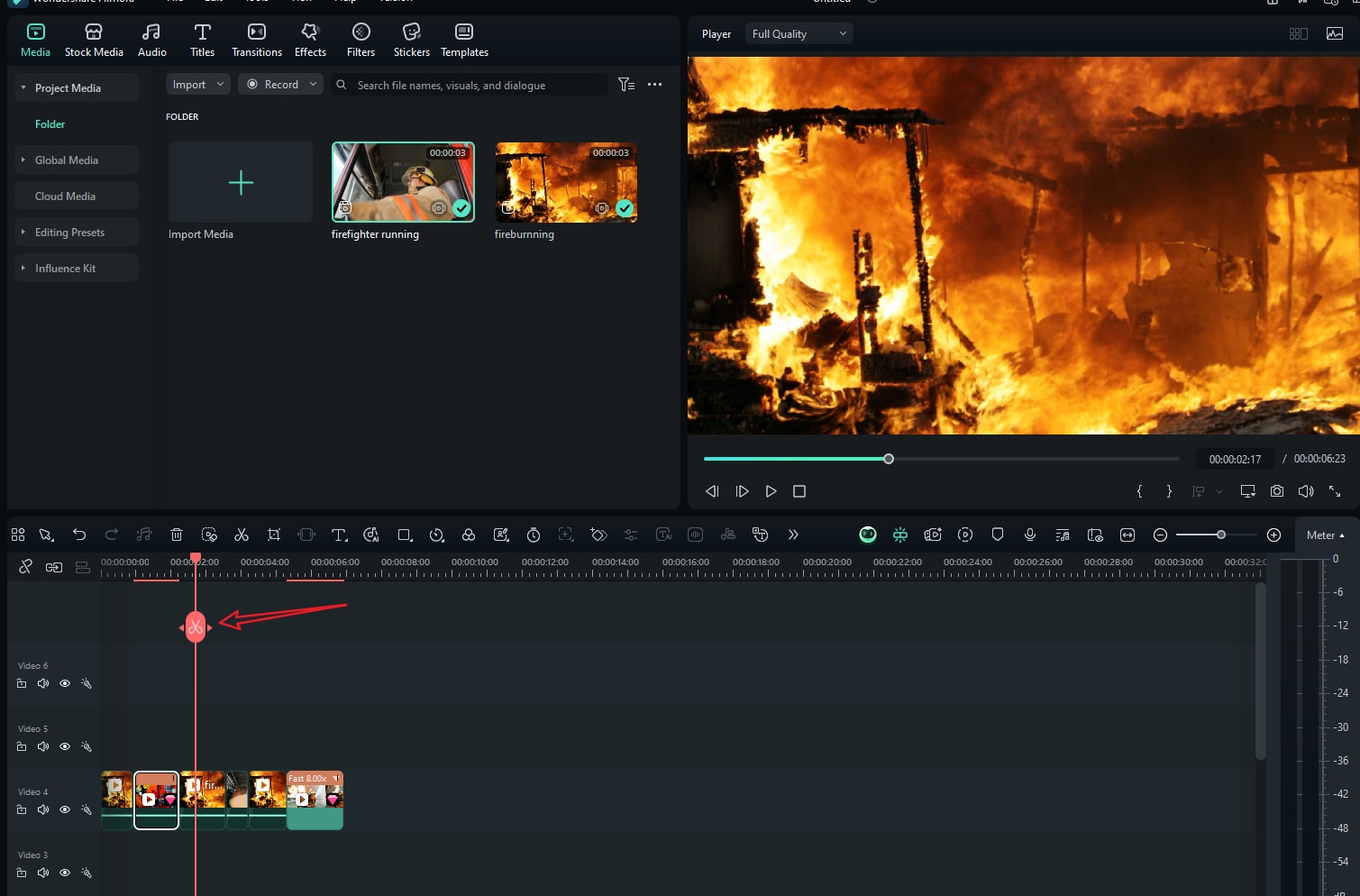Open the AI assistant robot icon
This screenshot has width=1360, height=896.
click(868, 535)
